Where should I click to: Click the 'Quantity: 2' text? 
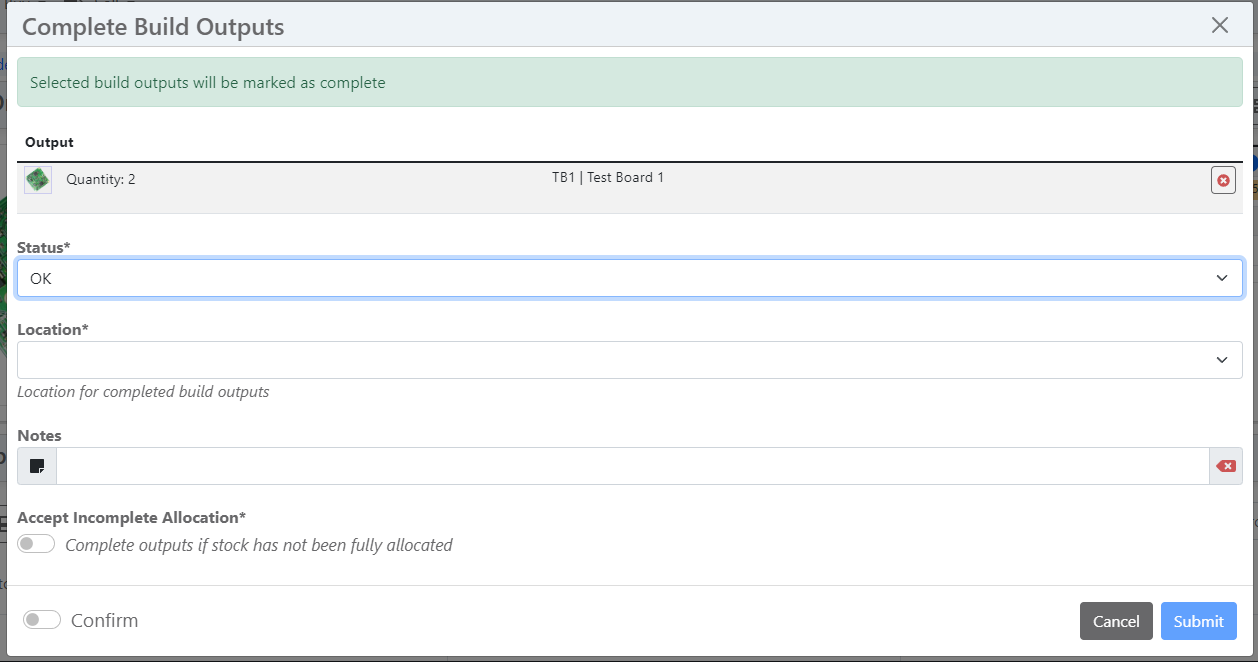click(x=101, y=180)
